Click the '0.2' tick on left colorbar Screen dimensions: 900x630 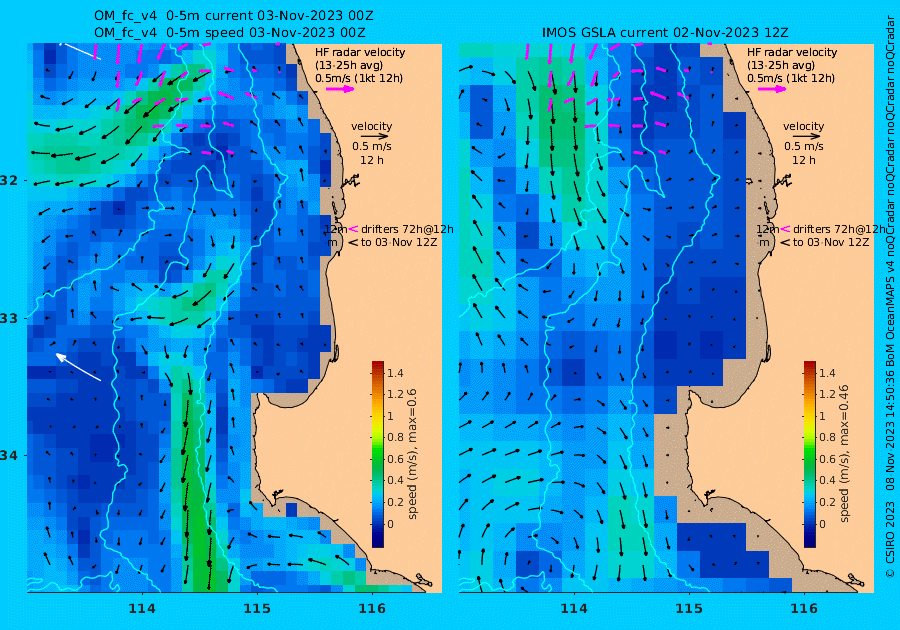[395, 503]
